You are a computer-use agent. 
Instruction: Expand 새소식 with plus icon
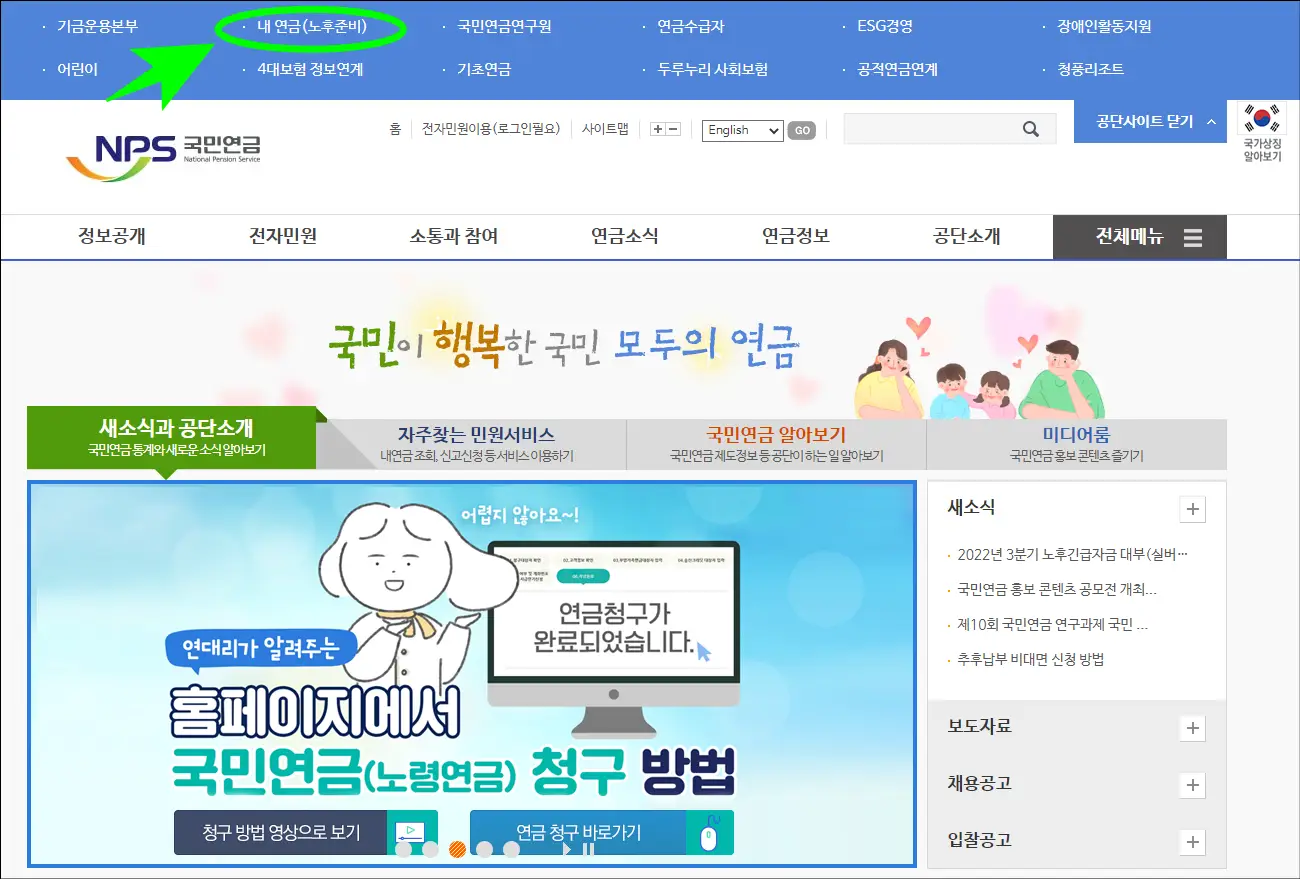[x=1192, y=509]
